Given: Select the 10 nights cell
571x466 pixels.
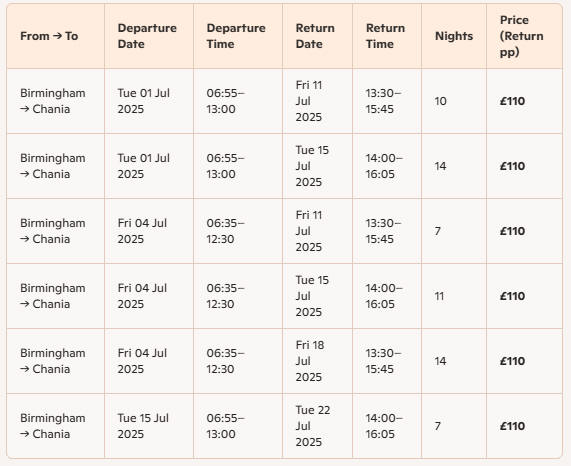Looking at the screenshot, I should [440, 101].
